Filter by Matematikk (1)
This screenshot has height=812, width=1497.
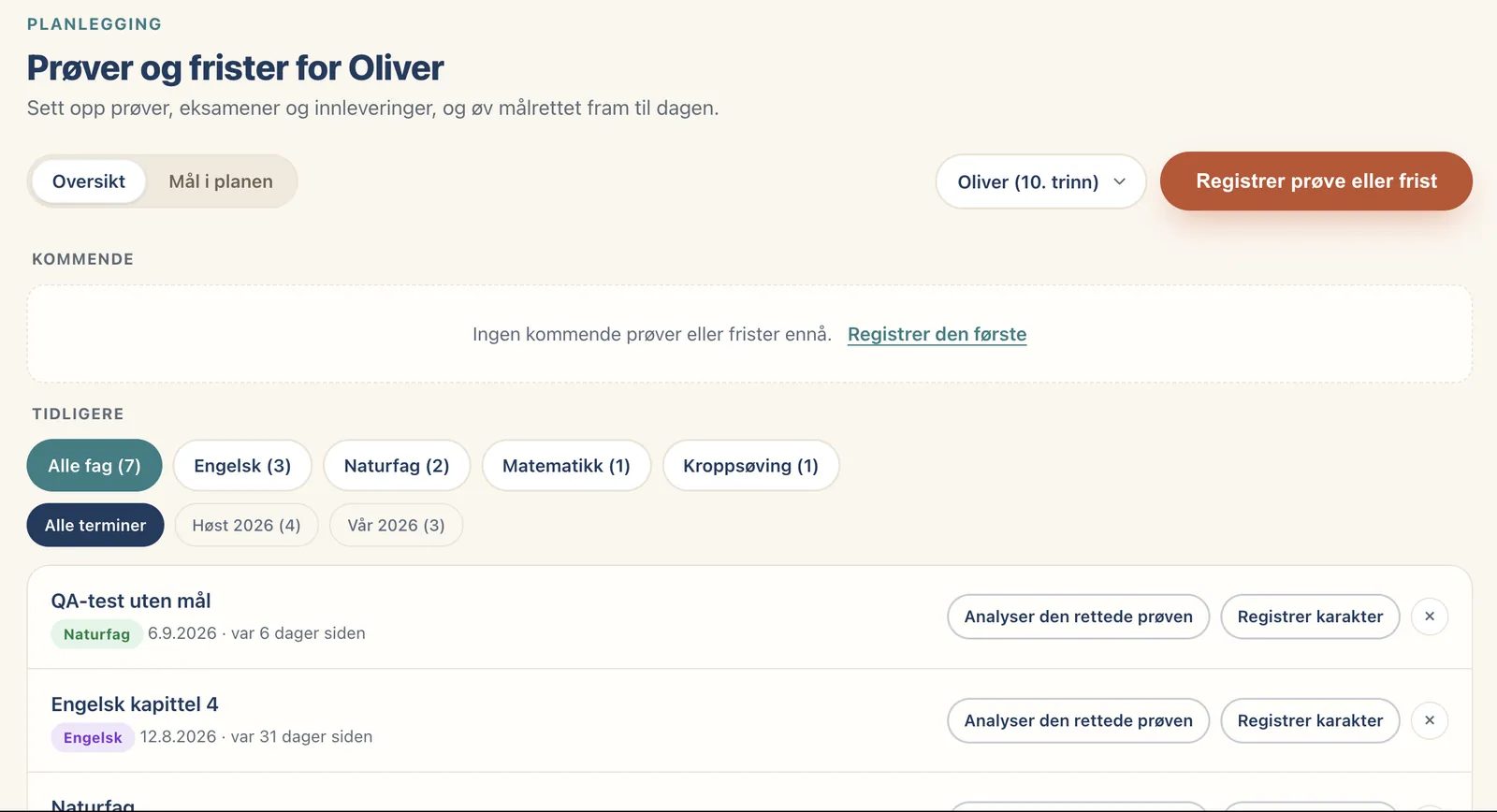566,465
